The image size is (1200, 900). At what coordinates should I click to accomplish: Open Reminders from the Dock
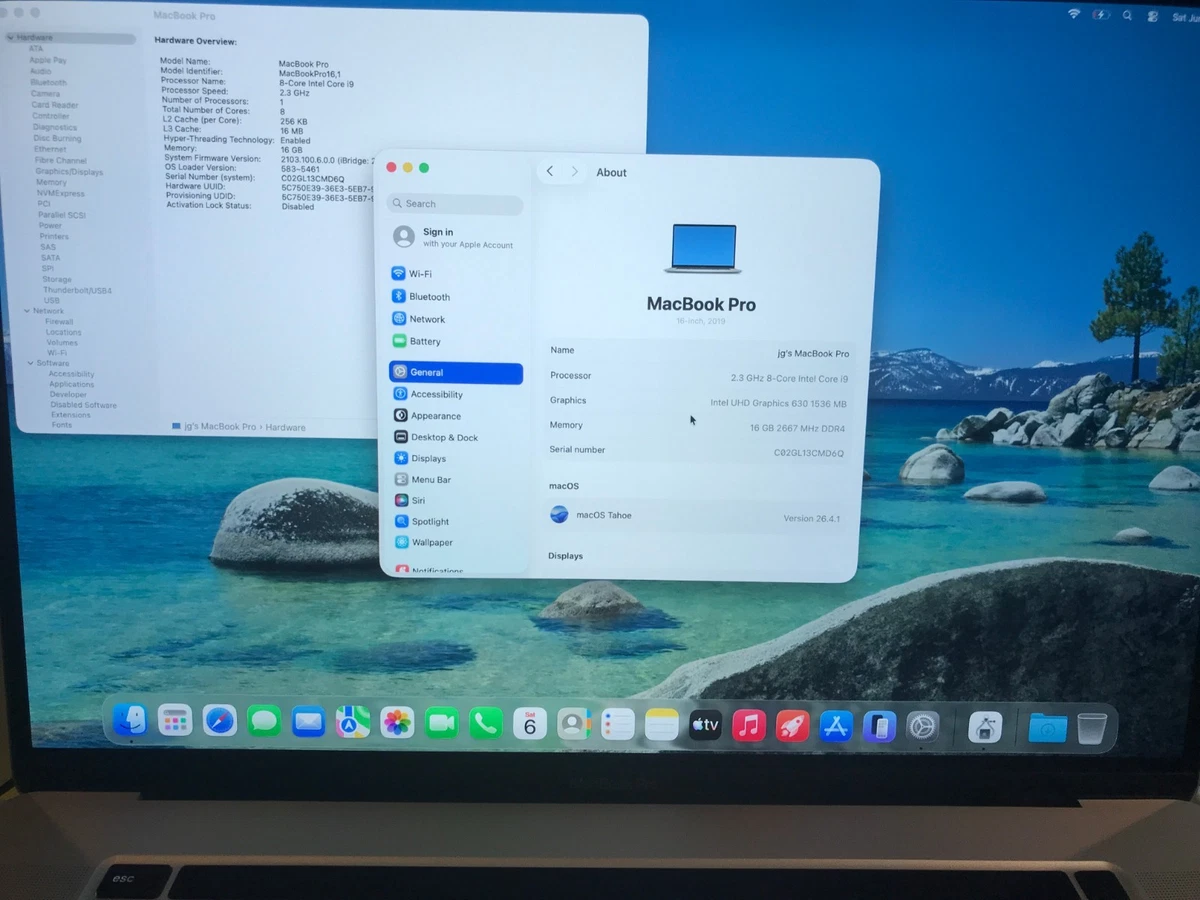(x=618, y=724)
